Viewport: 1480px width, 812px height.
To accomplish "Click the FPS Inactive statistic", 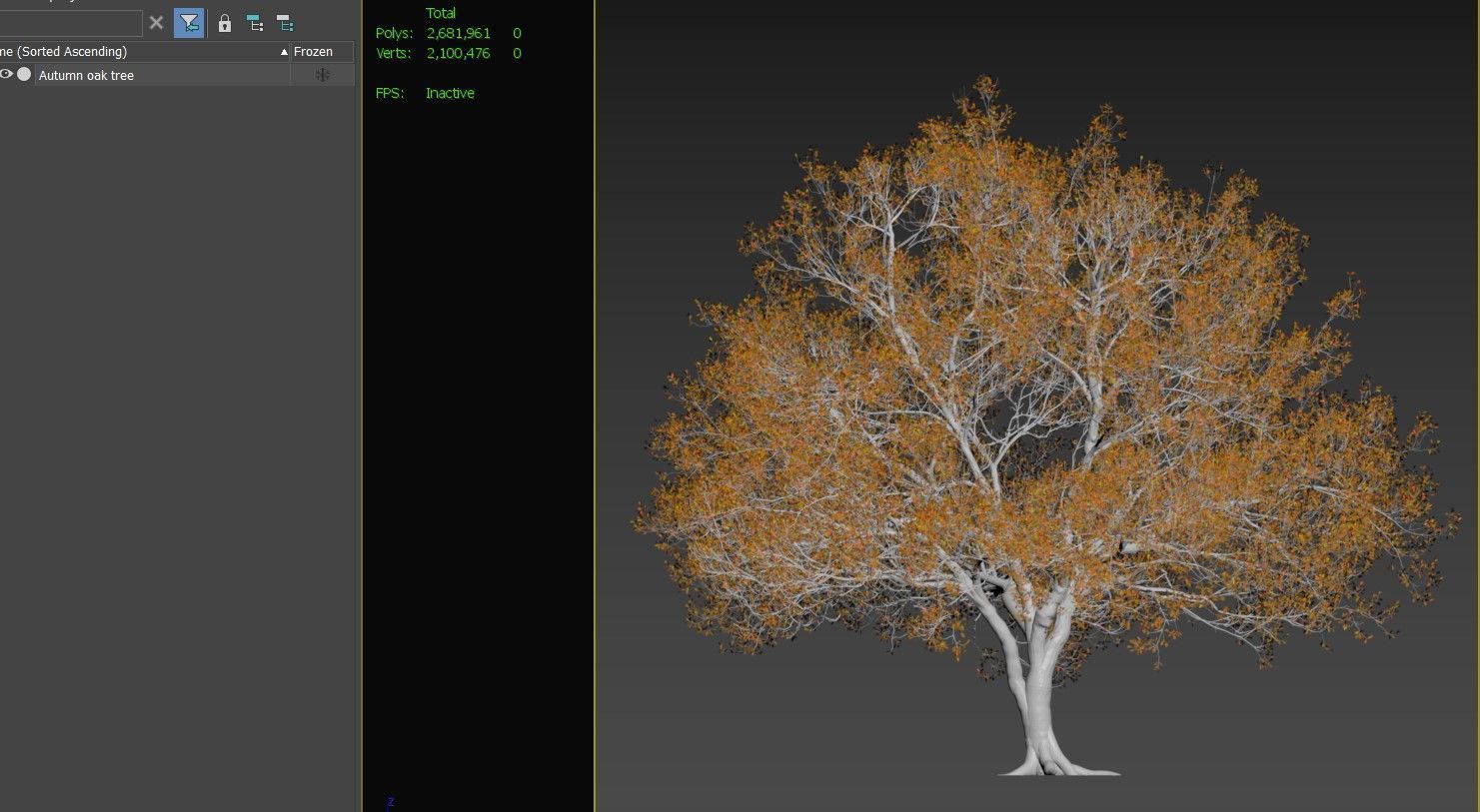I will click(x=425, y=93).
